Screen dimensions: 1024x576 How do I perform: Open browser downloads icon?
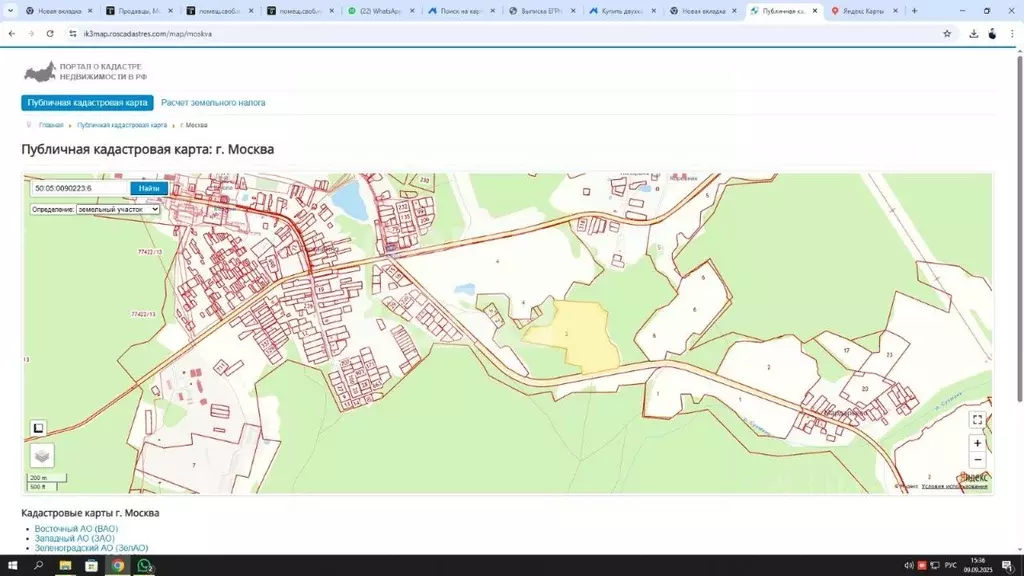click(973, 33)
